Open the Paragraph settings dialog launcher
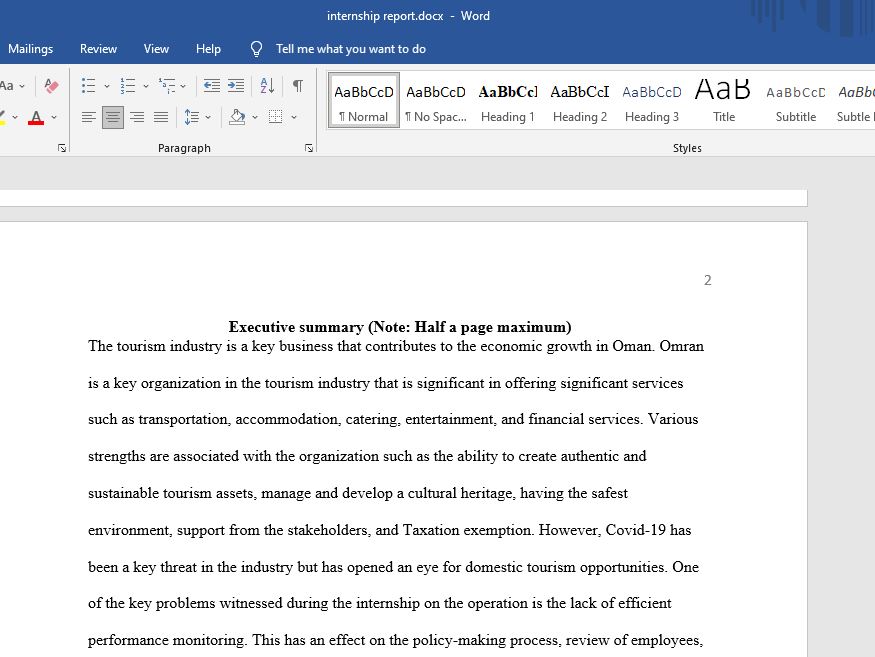This screenshot has width=875, height=657. (x=309, y=148)
